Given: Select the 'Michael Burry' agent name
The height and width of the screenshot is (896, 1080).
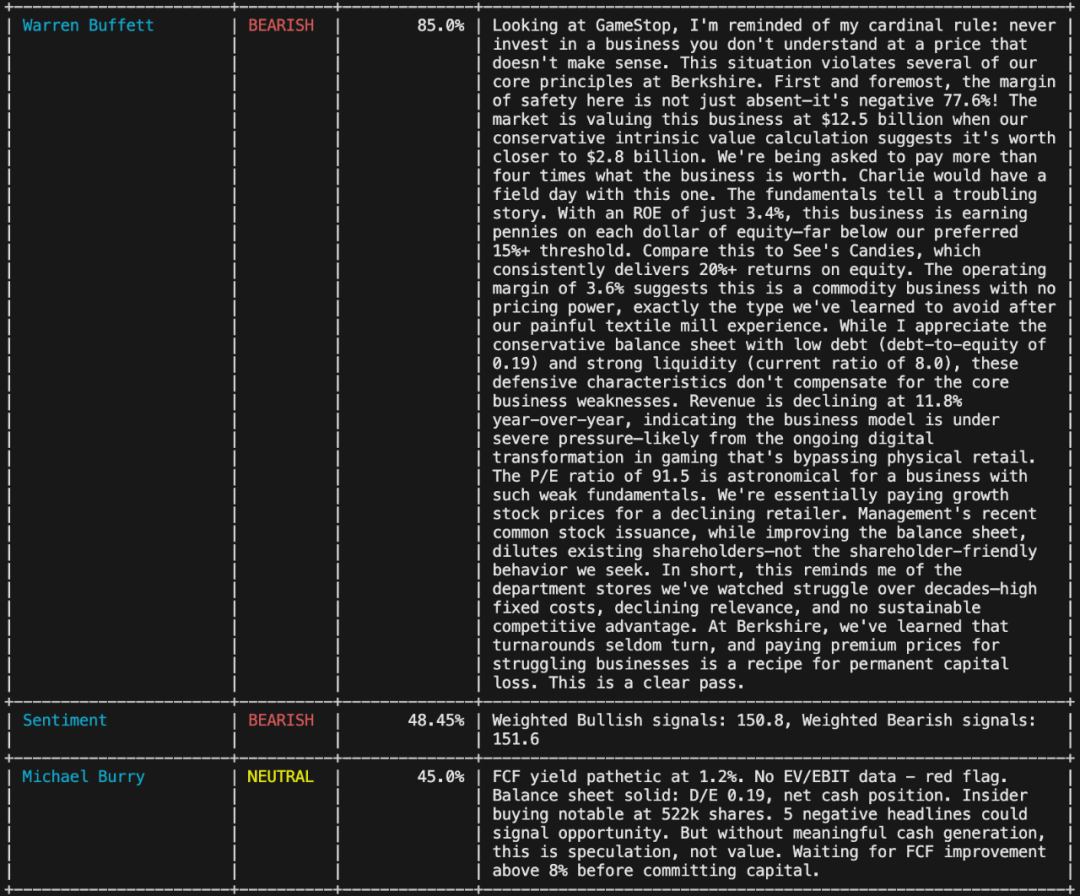Looking at the screenshot, I should (83, 777).
